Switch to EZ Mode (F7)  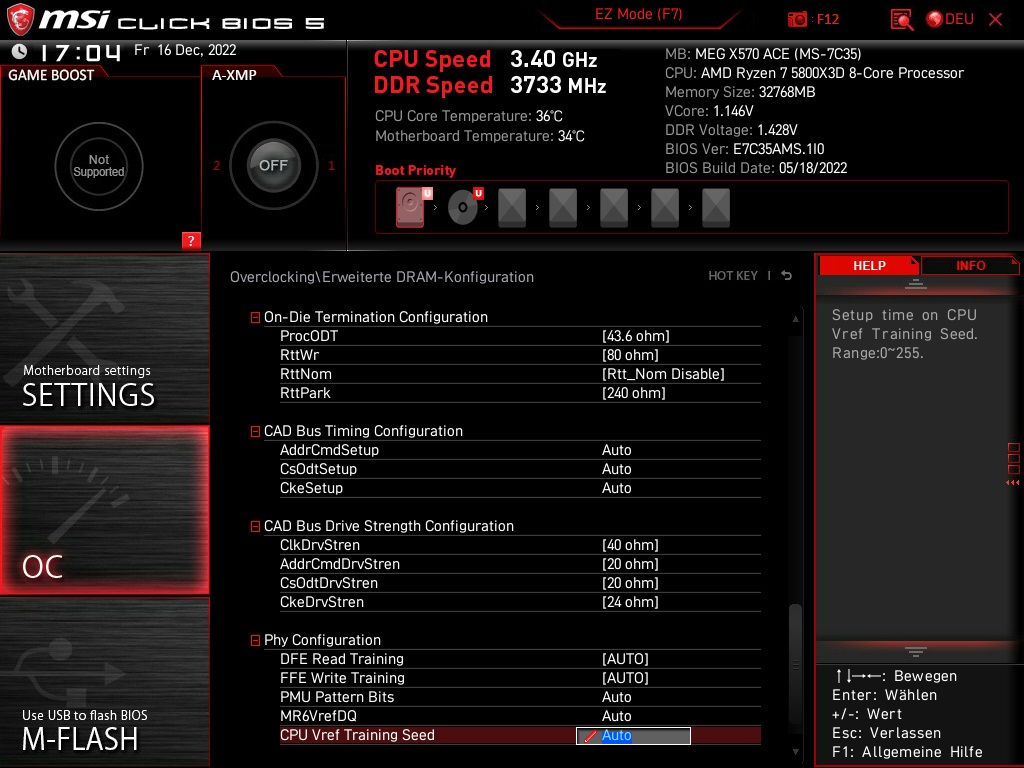(x=638, y=14)
